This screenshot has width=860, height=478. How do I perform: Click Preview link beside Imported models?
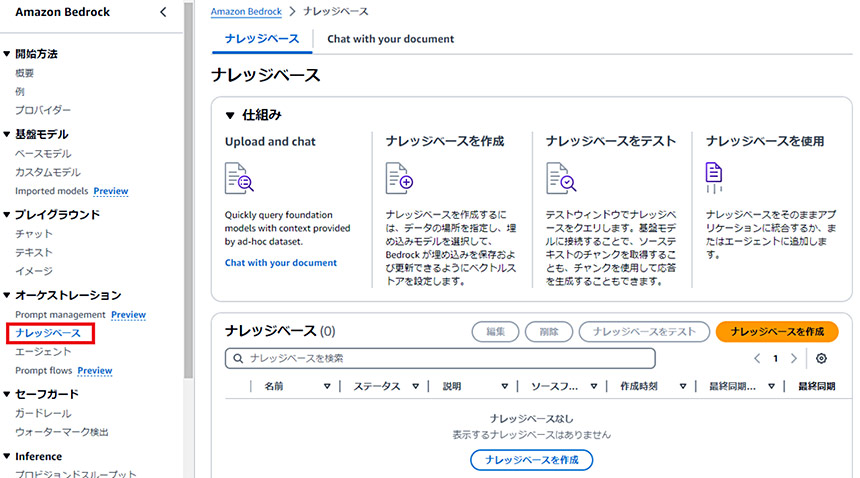pos(111,191)
